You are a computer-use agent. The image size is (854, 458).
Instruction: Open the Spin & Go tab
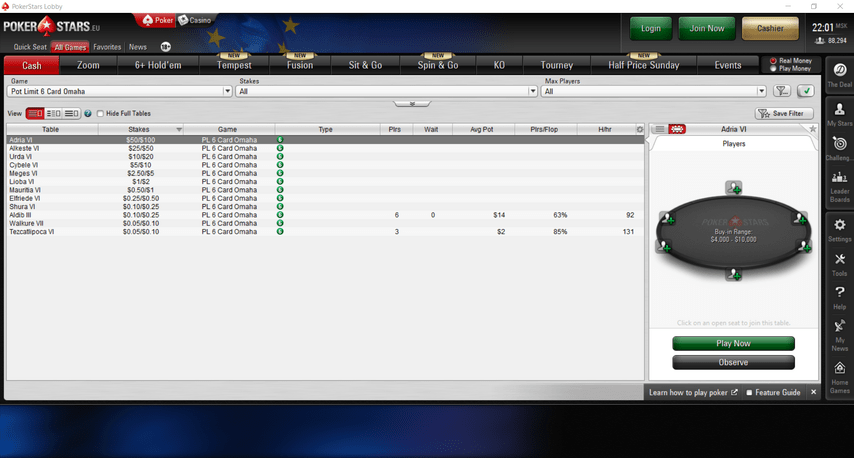tap(438, 65)
